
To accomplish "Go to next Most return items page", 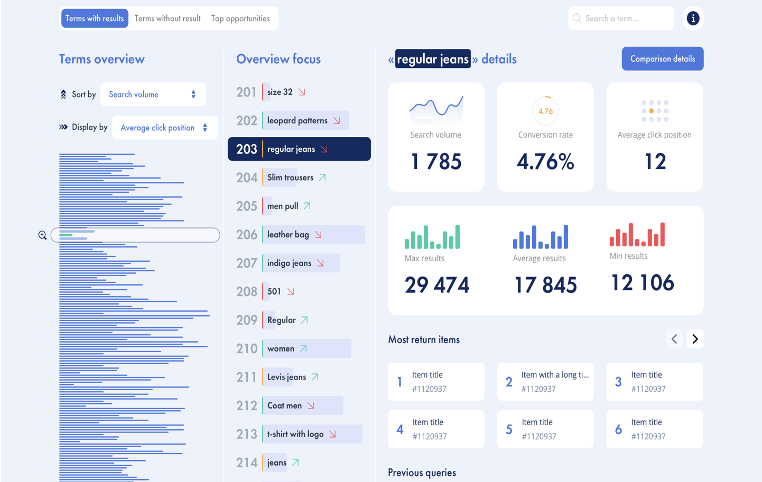I will click(x=695, y=339).
